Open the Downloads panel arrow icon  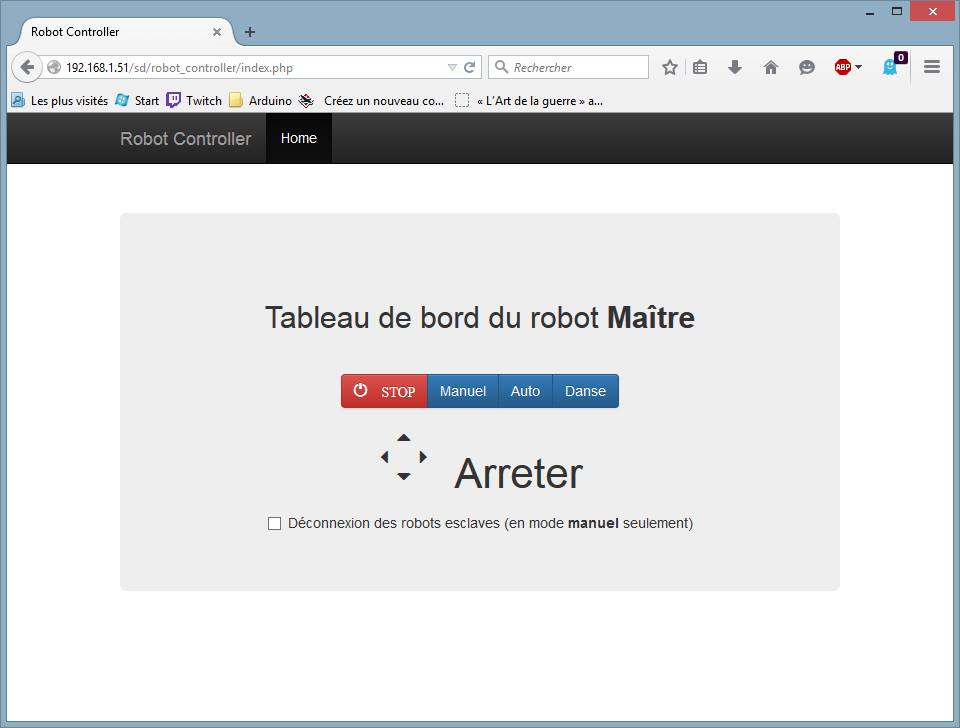[x=735, y=67]
